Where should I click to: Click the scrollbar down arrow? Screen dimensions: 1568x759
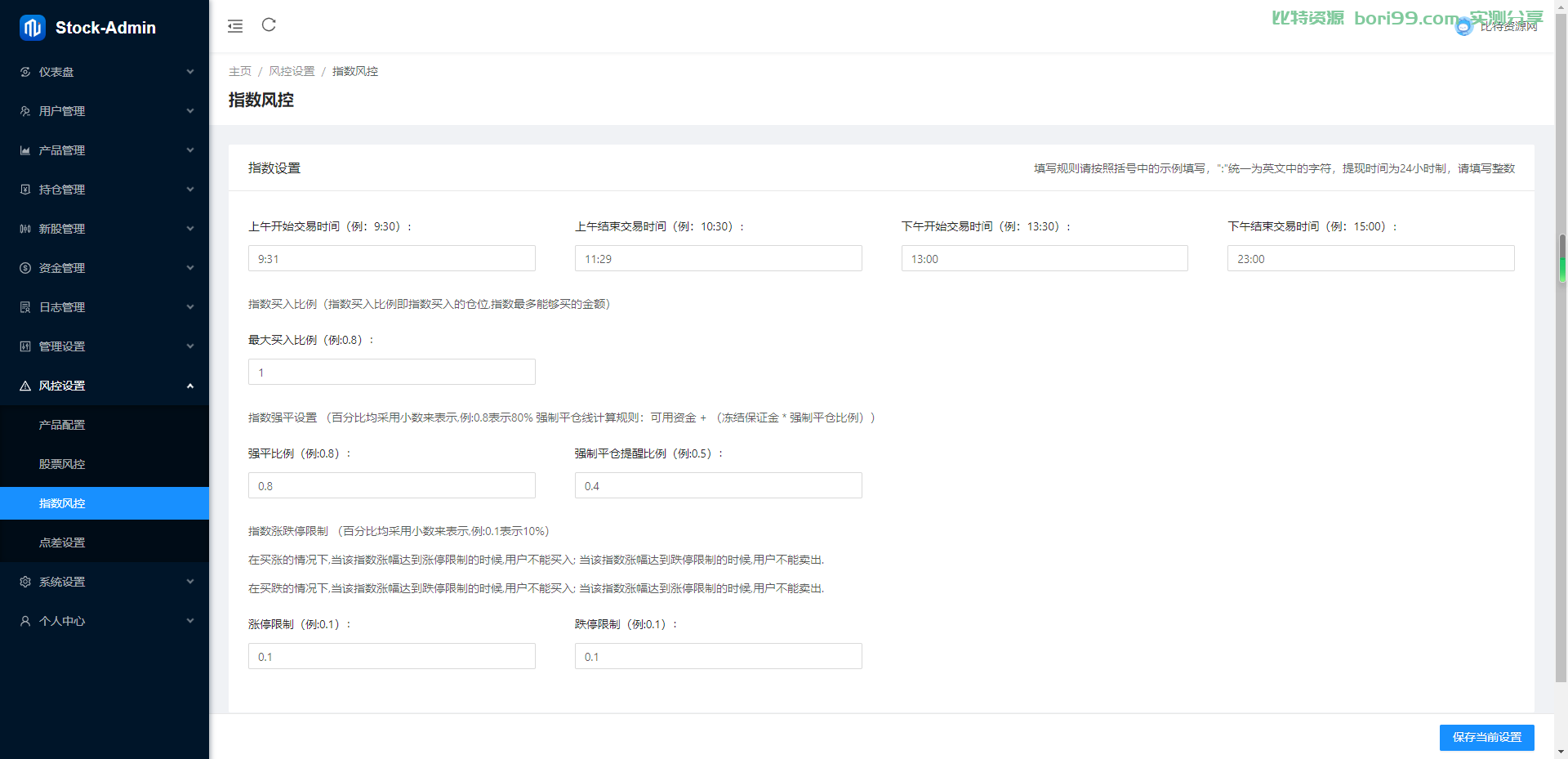[x=1561, y=752]
